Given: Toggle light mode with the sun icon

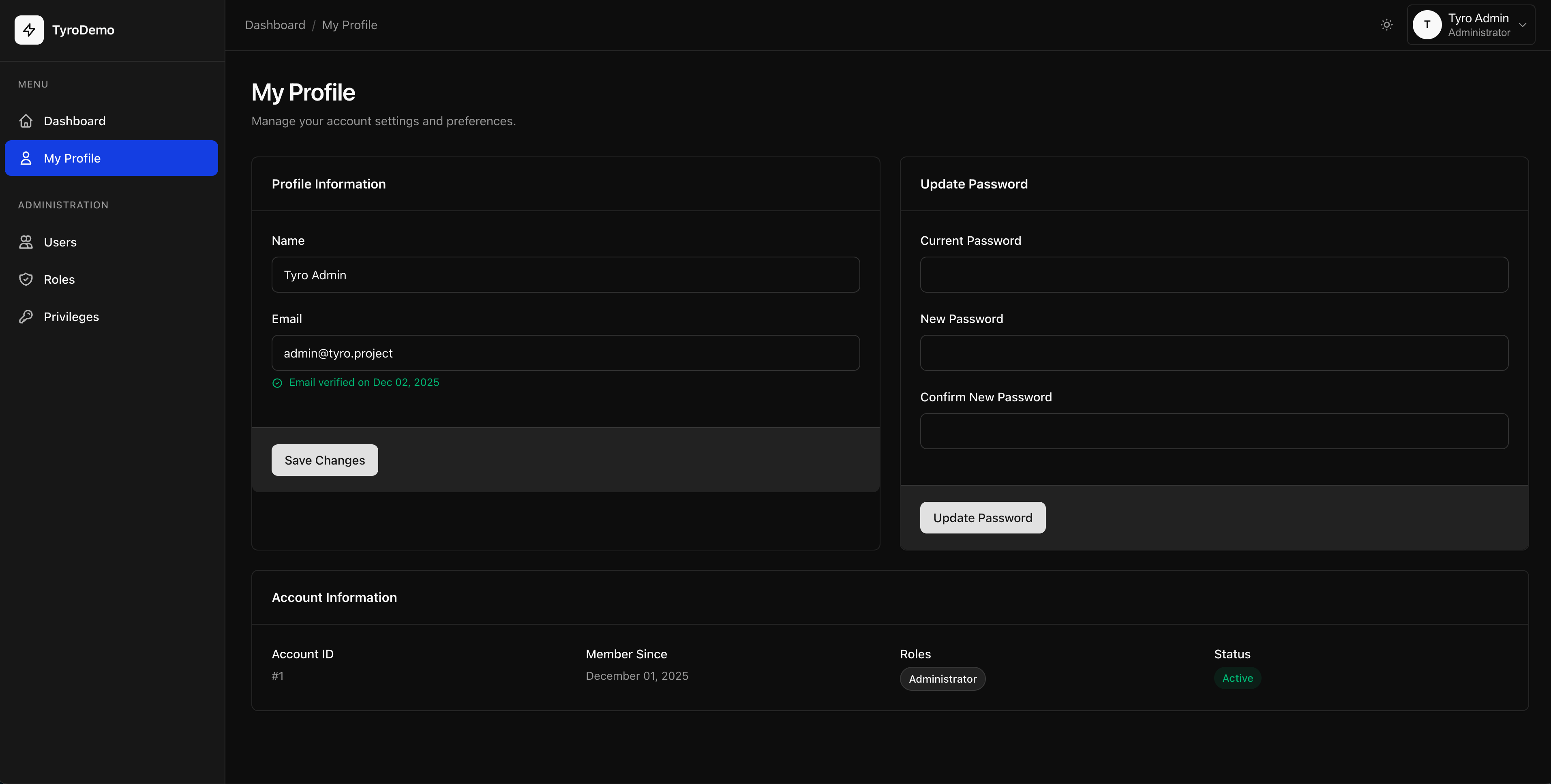Looking at the screenshot, I should tap(1386, 25).
